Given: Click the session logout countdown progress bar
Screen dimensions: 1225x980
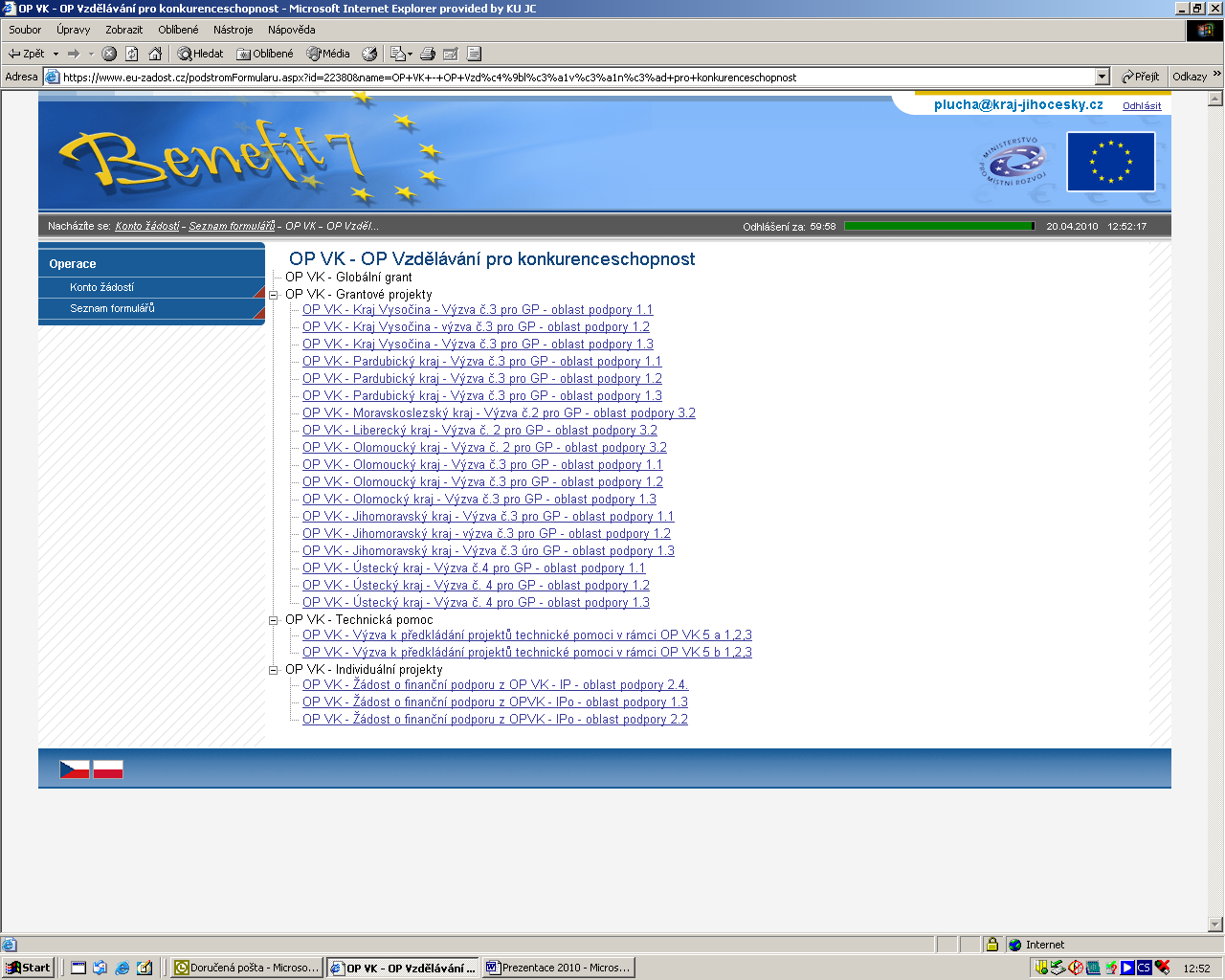Looking at the screenshot, I should (939, 227).
